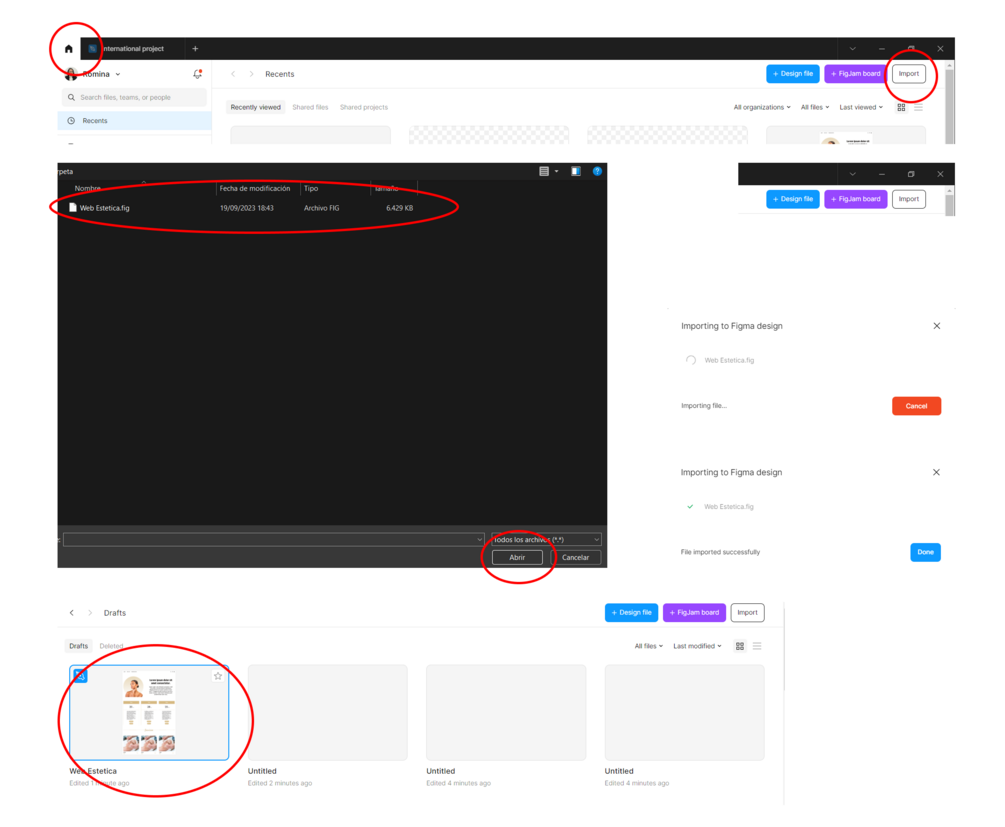Open the Shared projects tab

pos(363,107)
